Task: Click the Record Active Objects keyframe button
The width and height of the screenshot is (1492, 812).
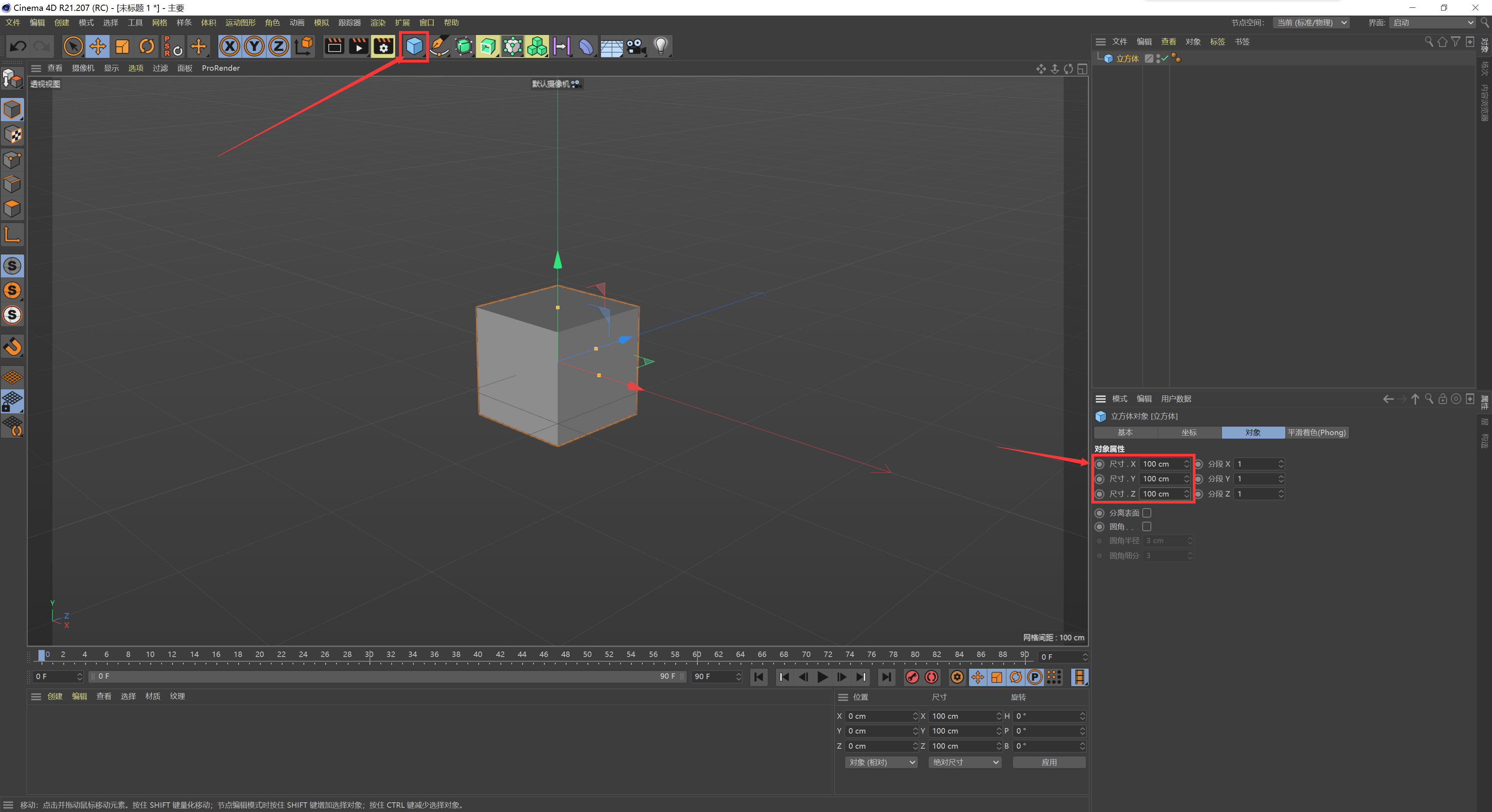Action: pyautogui.click(x=912, y=676)
